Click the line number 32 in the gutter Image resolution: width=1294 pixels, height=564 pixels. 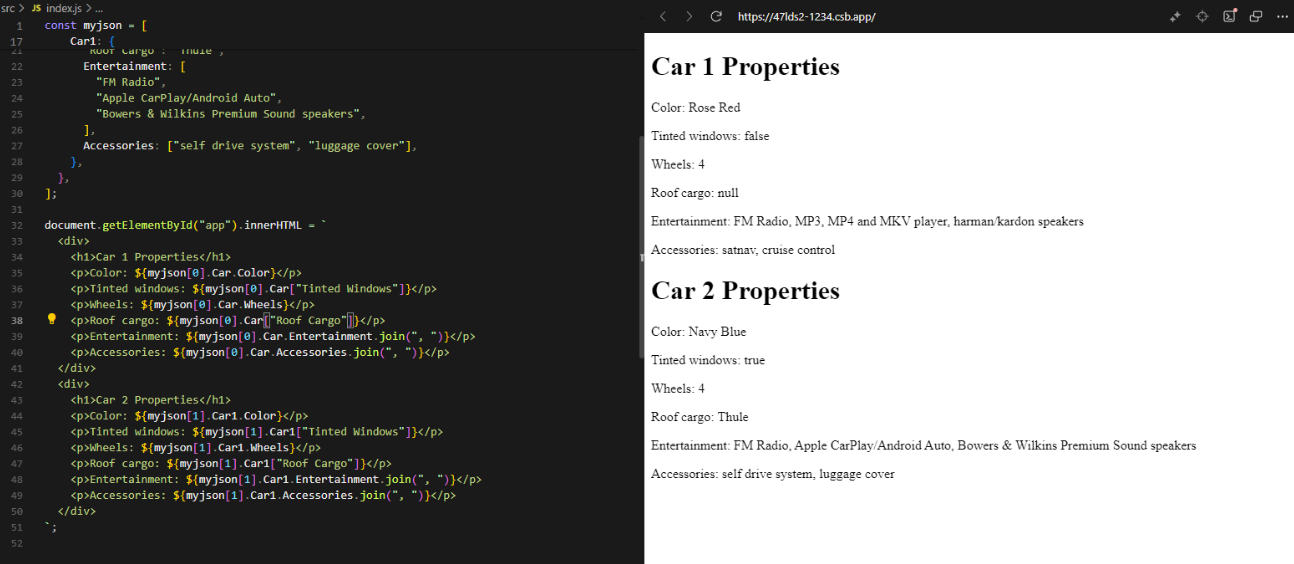pyautogui.click(x=17, y=225)
